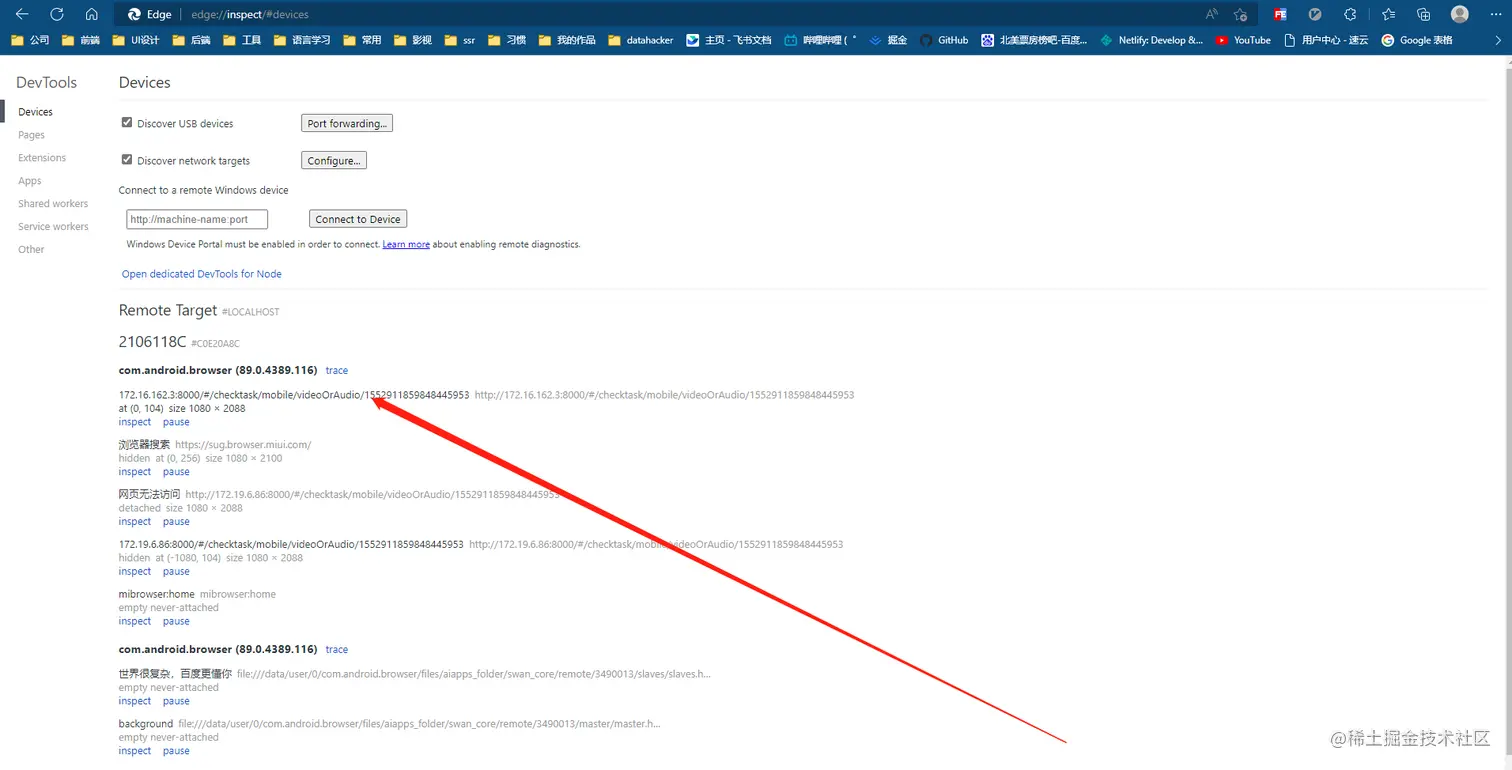Screen dimensions: 1512x770
Task: Go to the home page icon
Action: coord(91,14)
